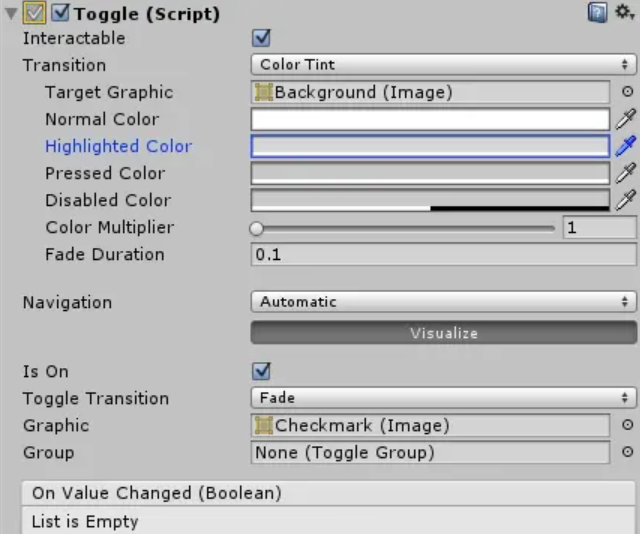Image resolution: width=640 pixels, height=534 pixels.
Task: Open the Toggle component help documentation icon
Action: point(597,13)
